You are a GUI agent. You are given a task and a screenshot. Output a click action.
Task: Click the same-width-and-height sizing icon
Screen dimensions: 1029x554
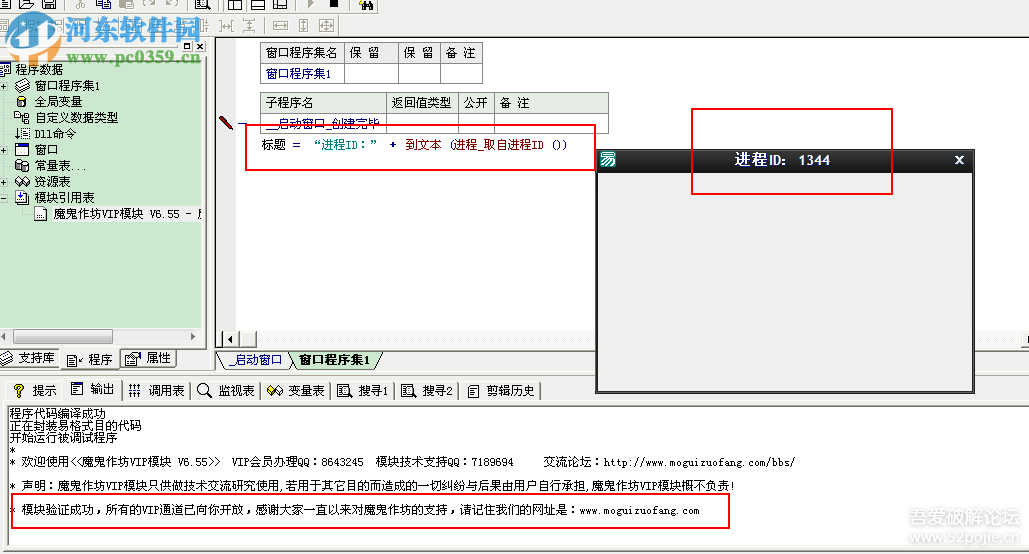coord(326,26)
